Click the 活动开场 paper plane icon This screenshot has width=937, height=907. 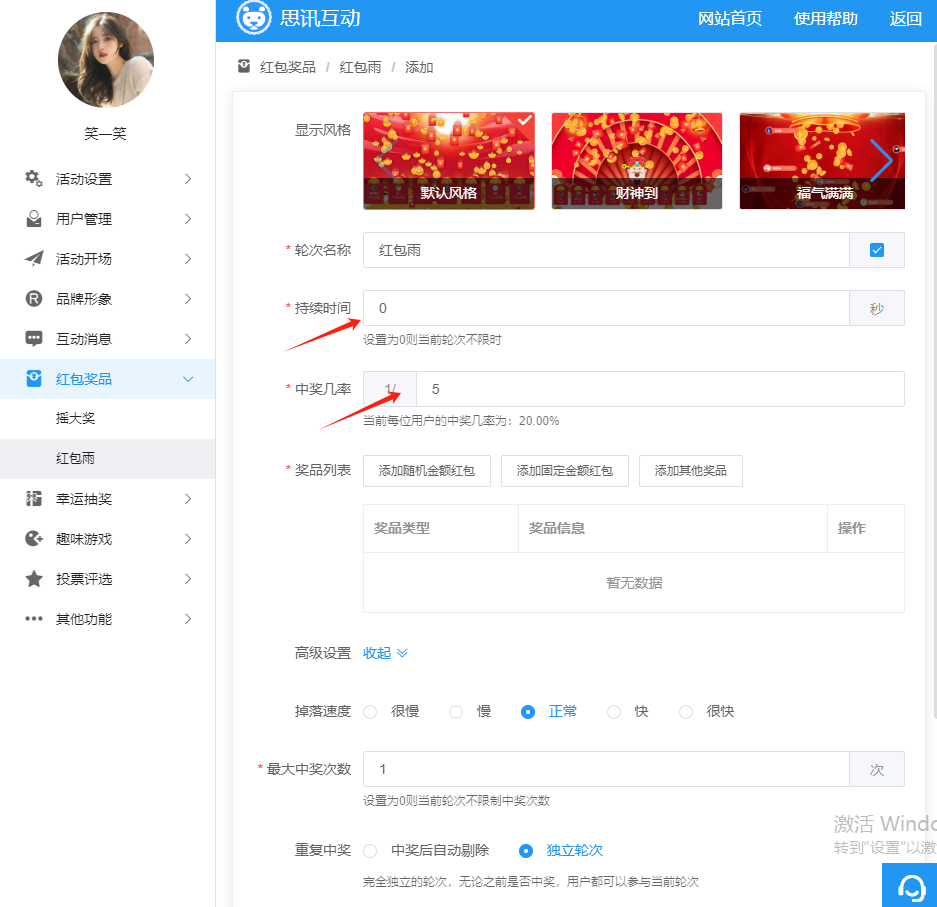tap(33, 258)
